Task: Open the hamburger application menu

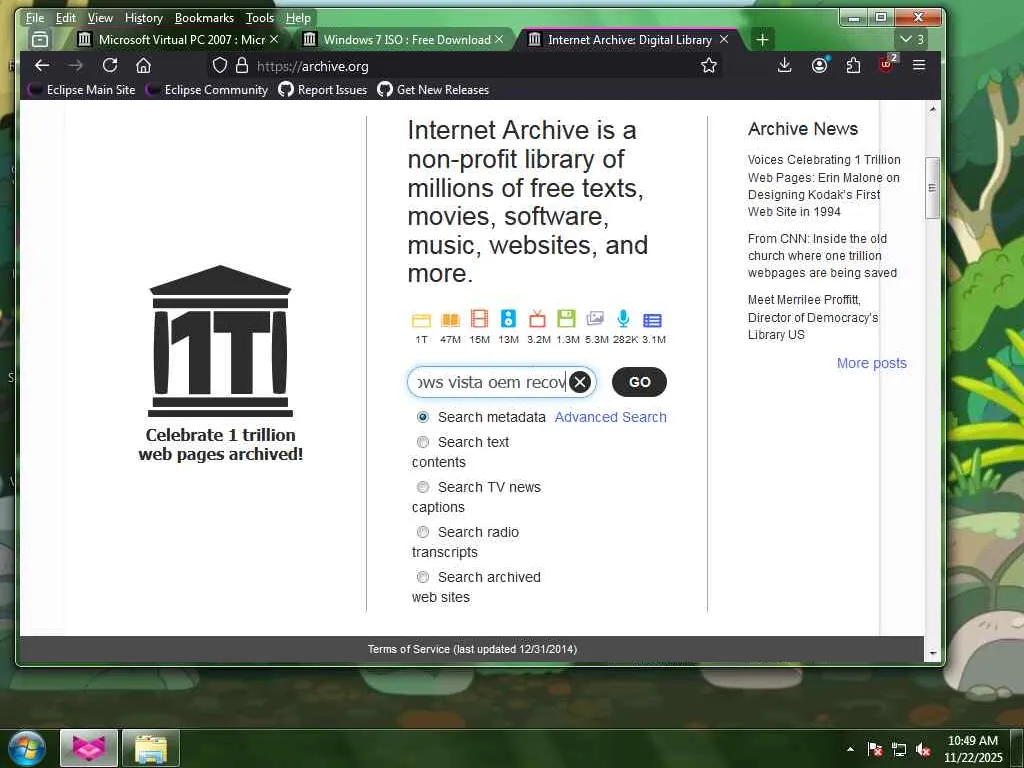Action: (x=919, y=65)
